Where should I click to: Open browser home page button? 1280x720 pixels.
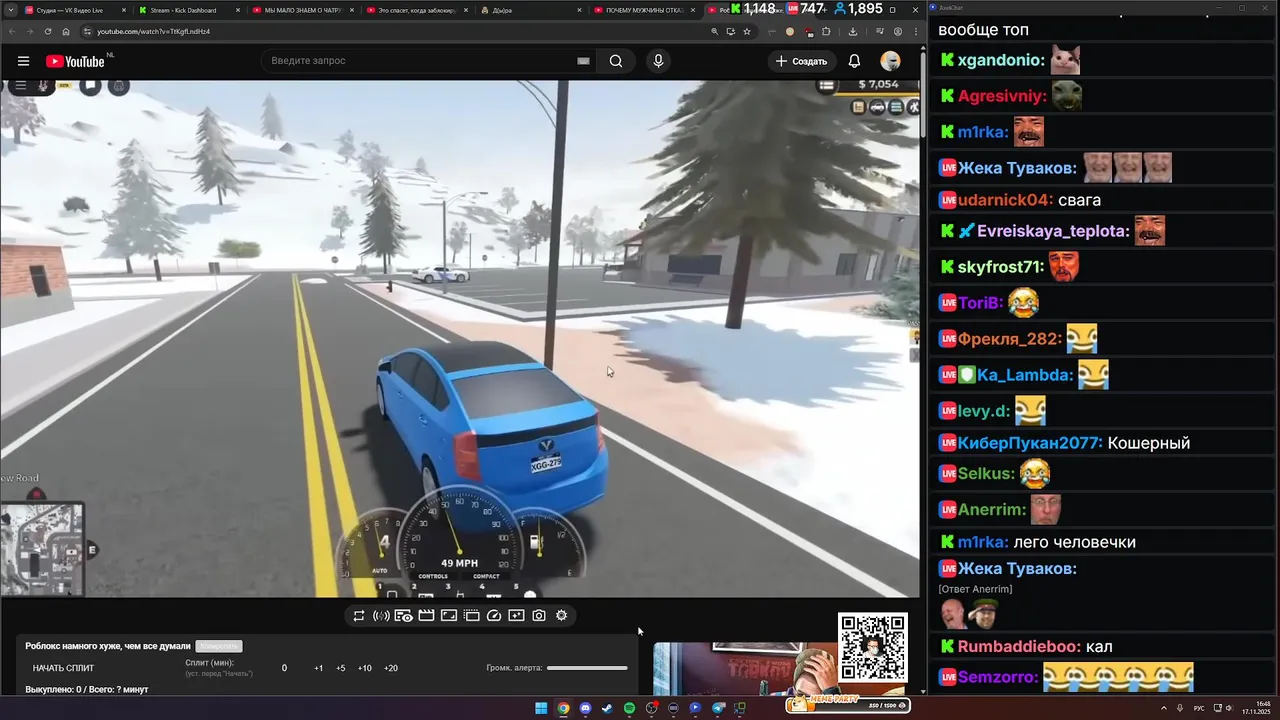[x=66, y=31]
